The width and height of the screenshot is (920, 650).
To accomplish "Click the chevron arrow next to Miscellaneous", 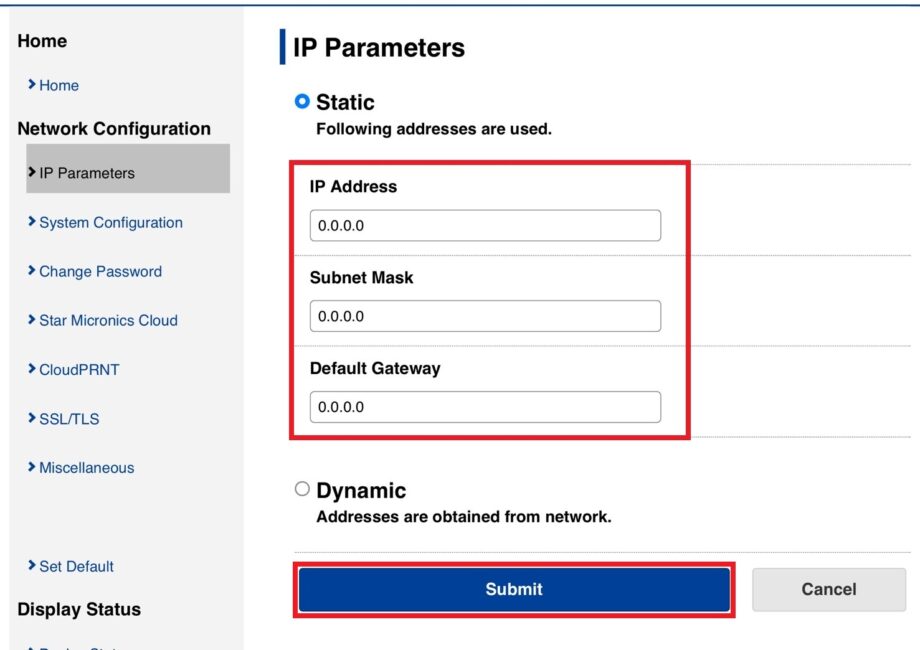I will point(32,468).
